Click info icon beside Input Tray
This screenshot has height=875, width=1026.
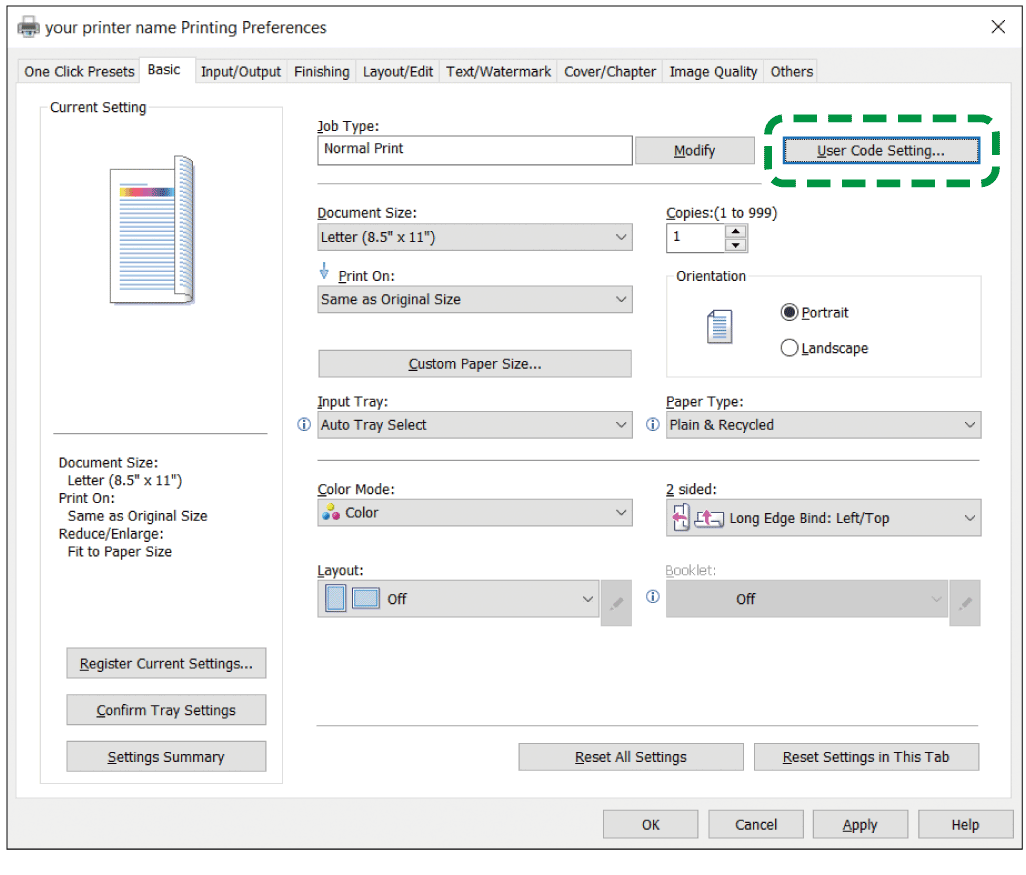(x=304, y=425)
